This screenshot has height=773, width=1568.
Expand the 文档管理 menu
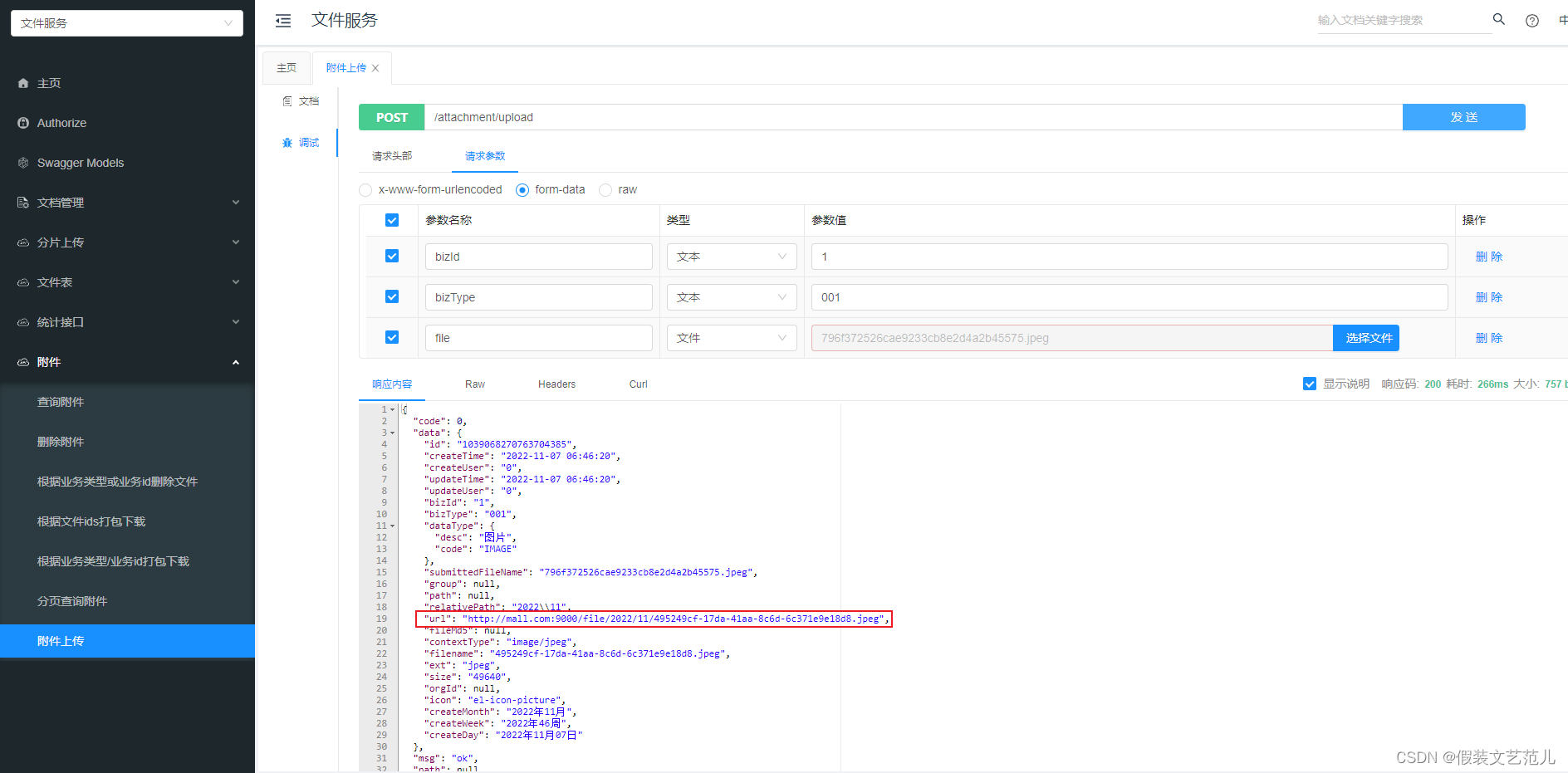click(236, 203)
